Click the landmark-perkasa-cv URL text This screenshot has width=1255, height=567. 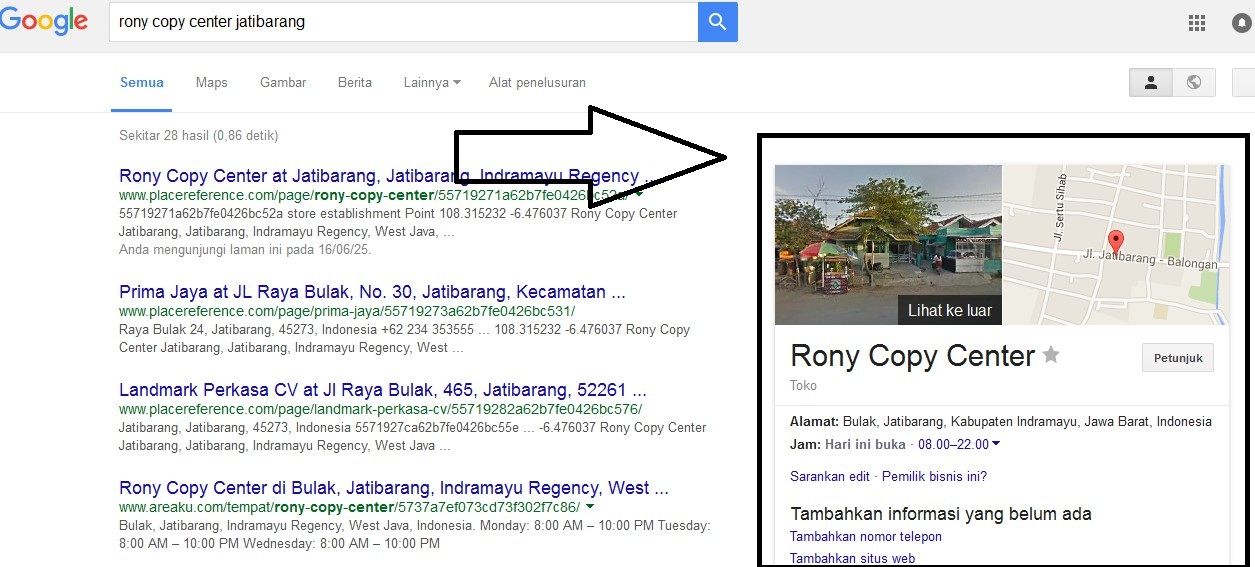point(380,409)
